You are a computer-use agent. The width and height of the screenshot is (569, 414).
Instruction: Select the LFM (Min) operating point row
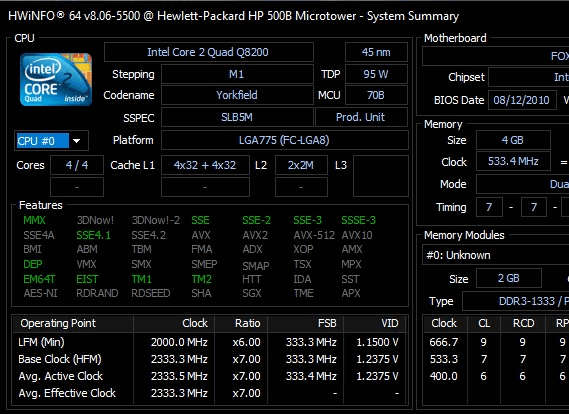(209, 342)
